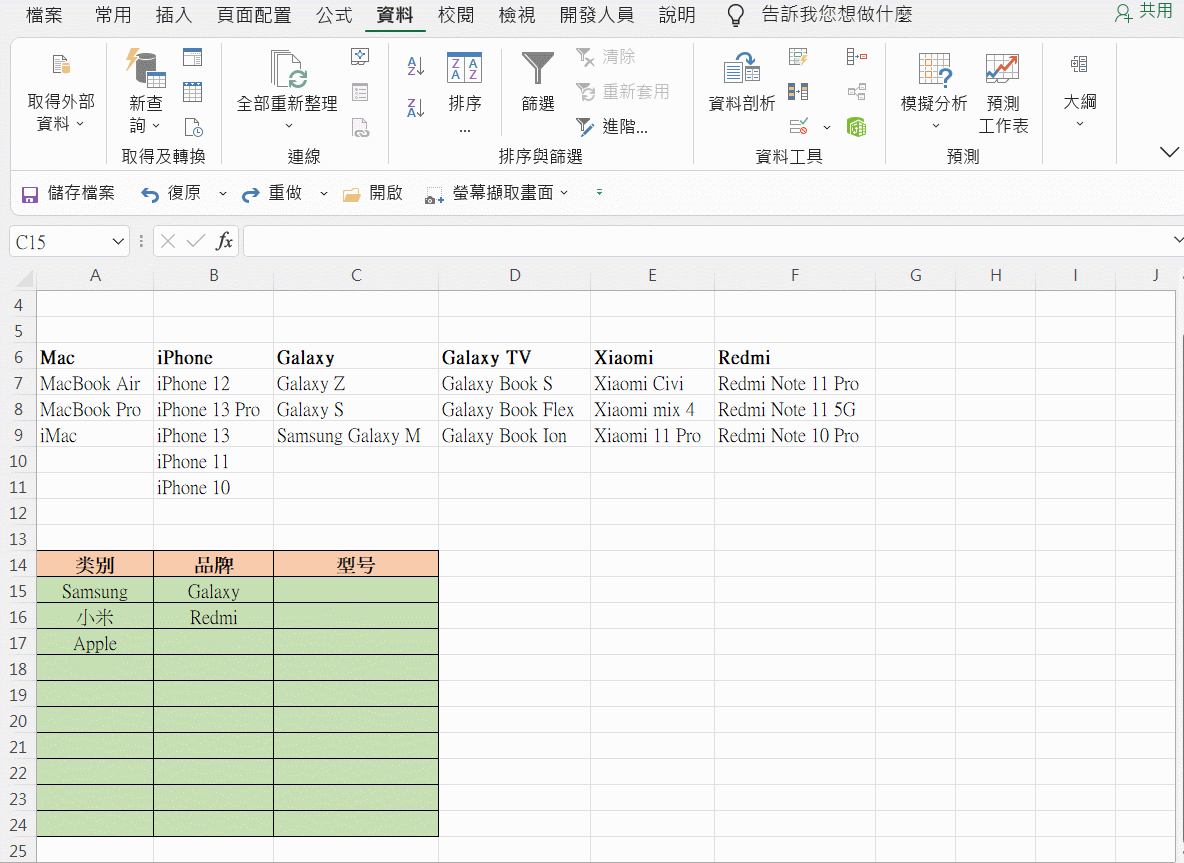Open the 重做 redo history dropdown arrow
This screenshot has width=1184, height=863.
(324, 194)
